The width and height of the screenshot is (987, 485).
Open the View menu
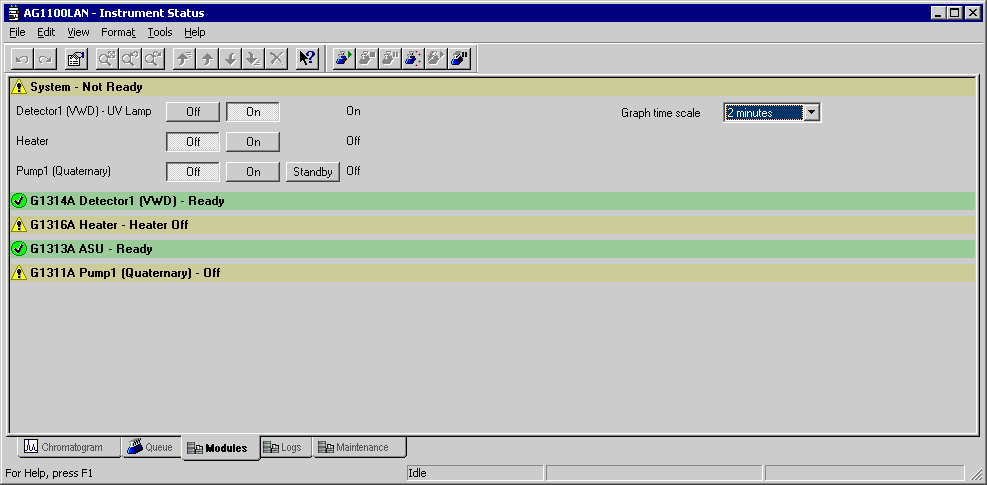click(78, 32)
